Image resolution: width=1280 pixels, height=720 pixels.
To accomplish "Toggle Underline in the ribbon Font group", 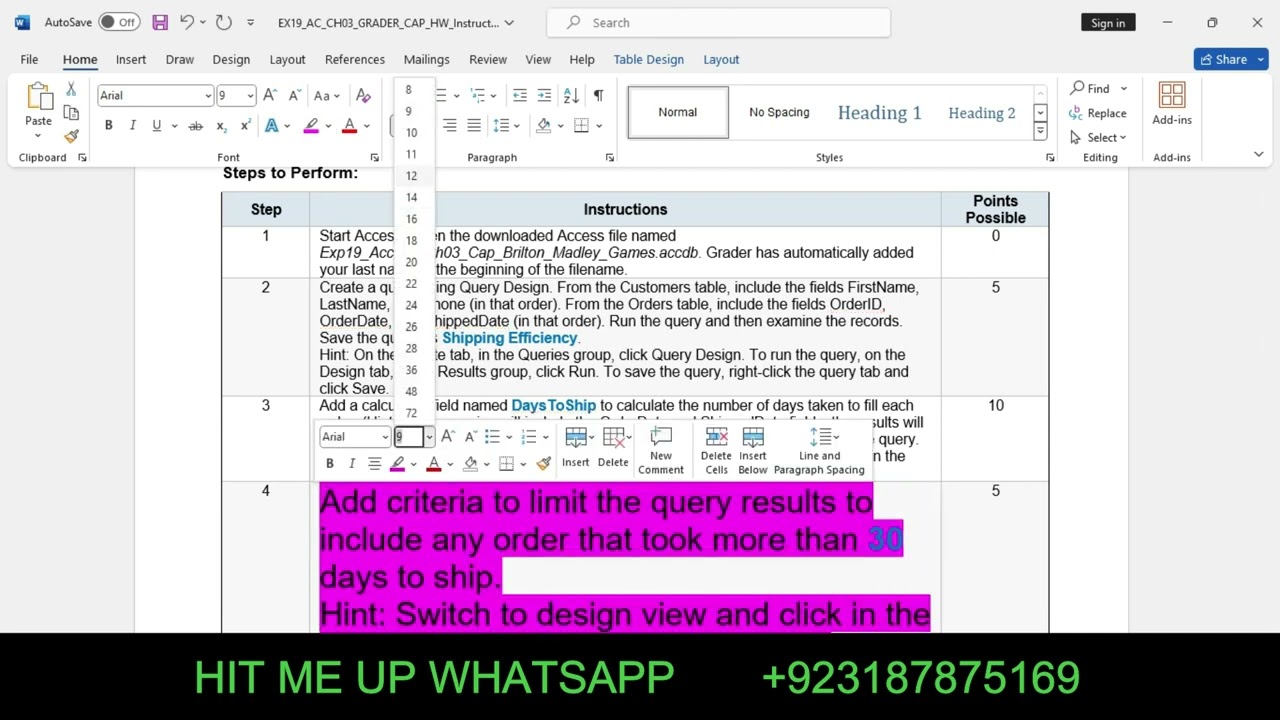I will pos(157,126).
